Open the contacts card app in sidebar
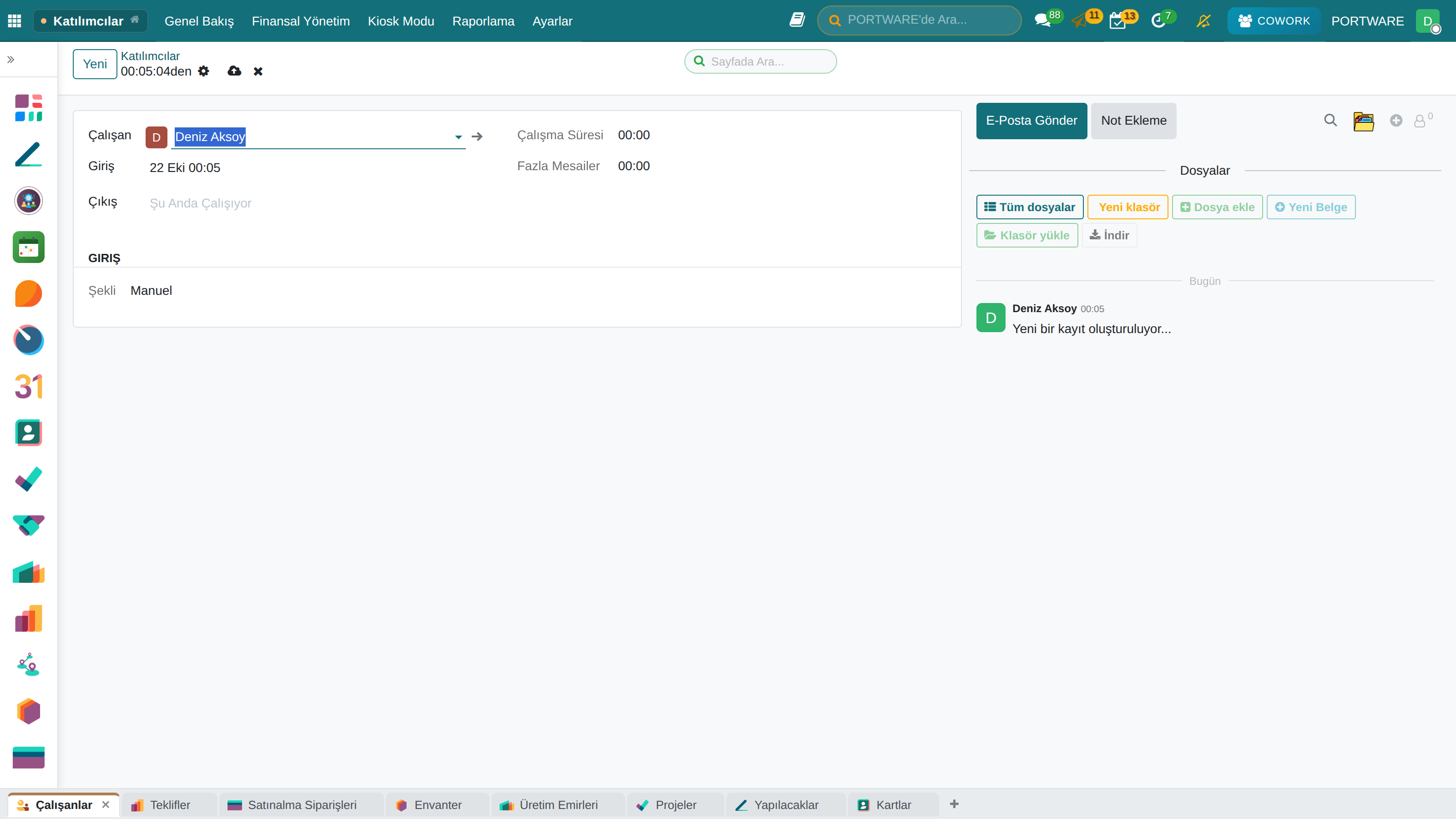Screen dimensions: 1456x819 click(x=28, y=432)
